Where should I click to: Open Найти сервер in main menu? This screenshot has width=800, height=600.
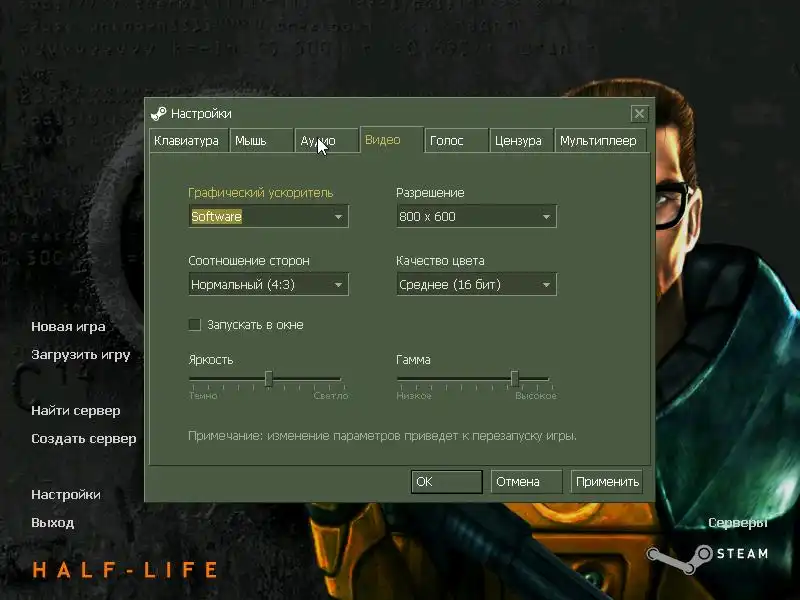[x=76, y=411]
